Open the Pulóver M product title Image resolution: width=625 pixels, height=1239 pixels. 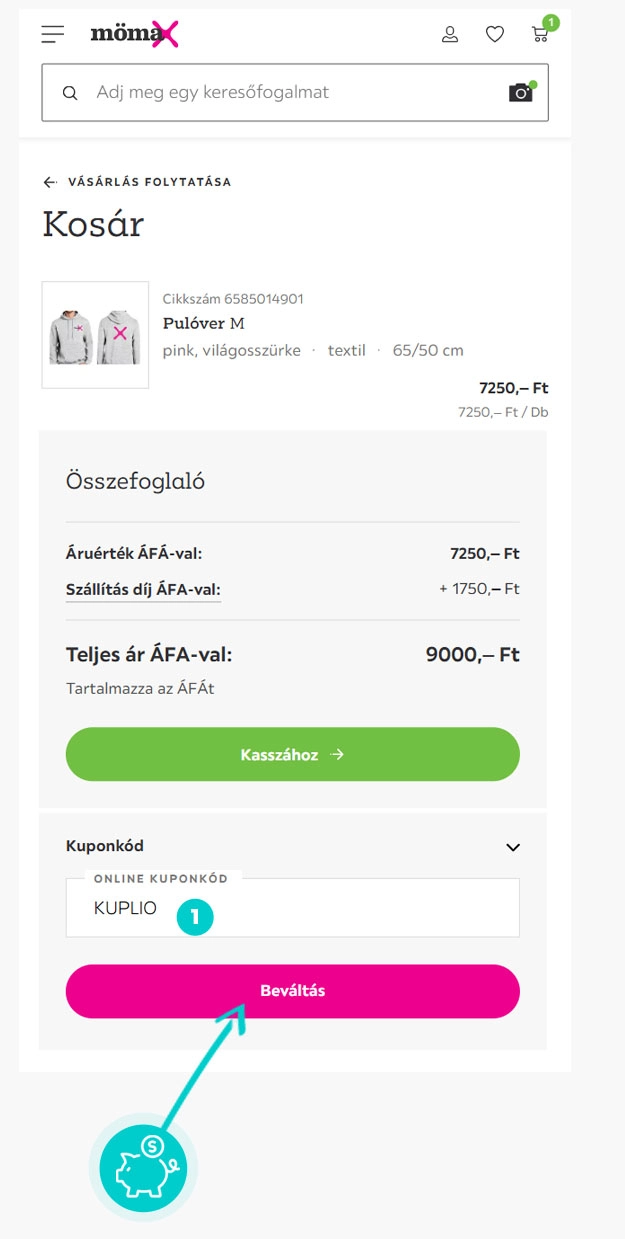click(x=203, y=324)
